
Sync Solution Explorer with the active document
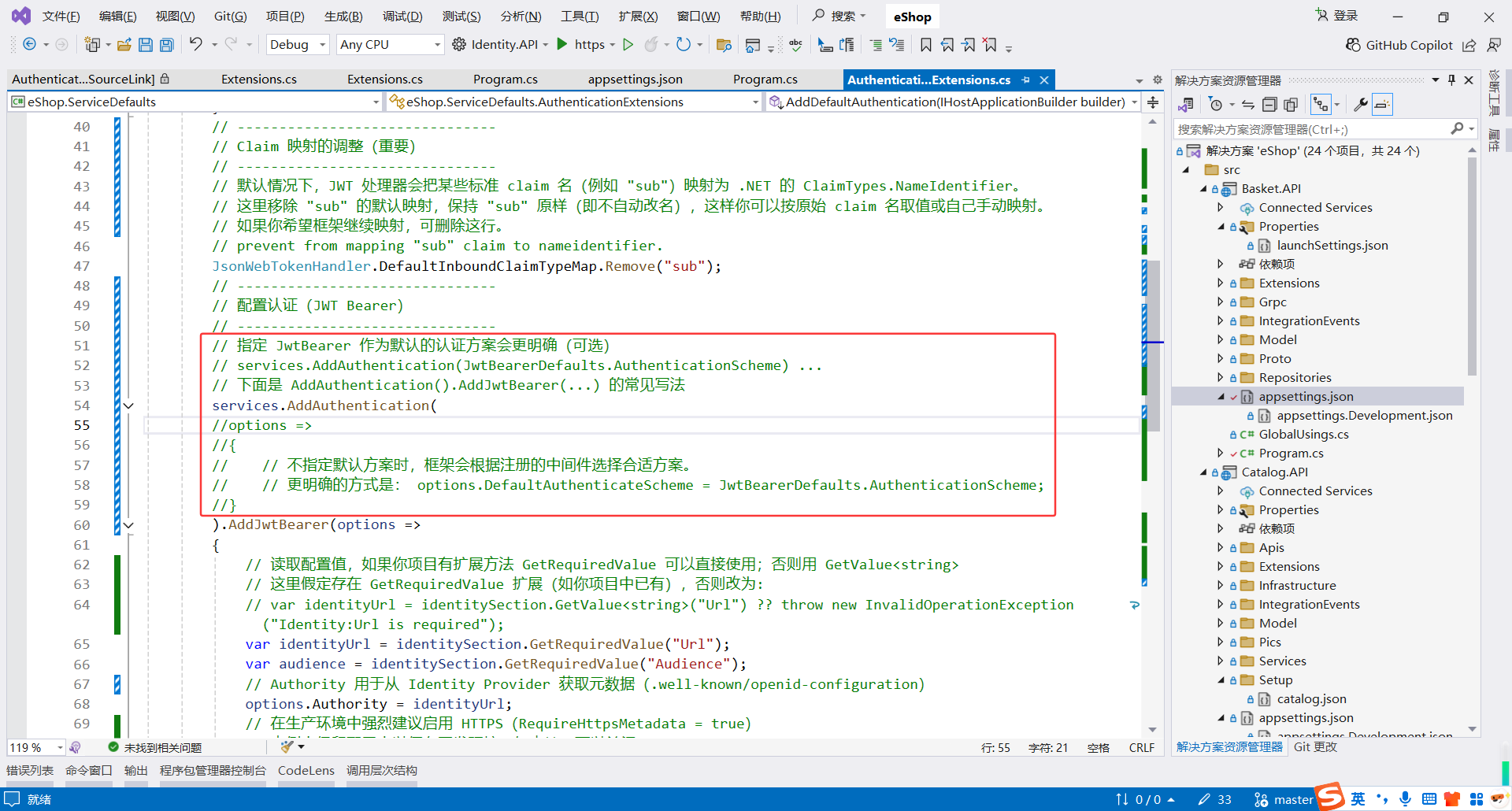click(x=1247, y=104)
